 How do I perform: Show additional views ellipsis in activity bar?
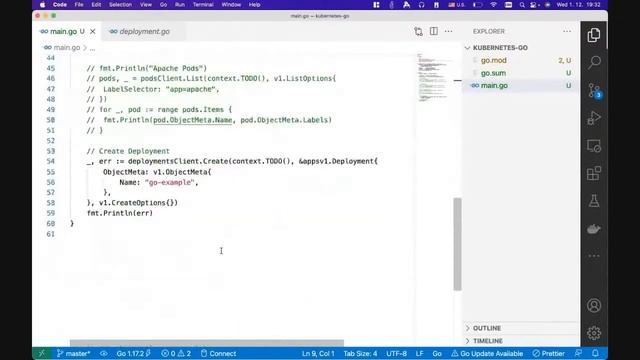[x=594, y=256]
